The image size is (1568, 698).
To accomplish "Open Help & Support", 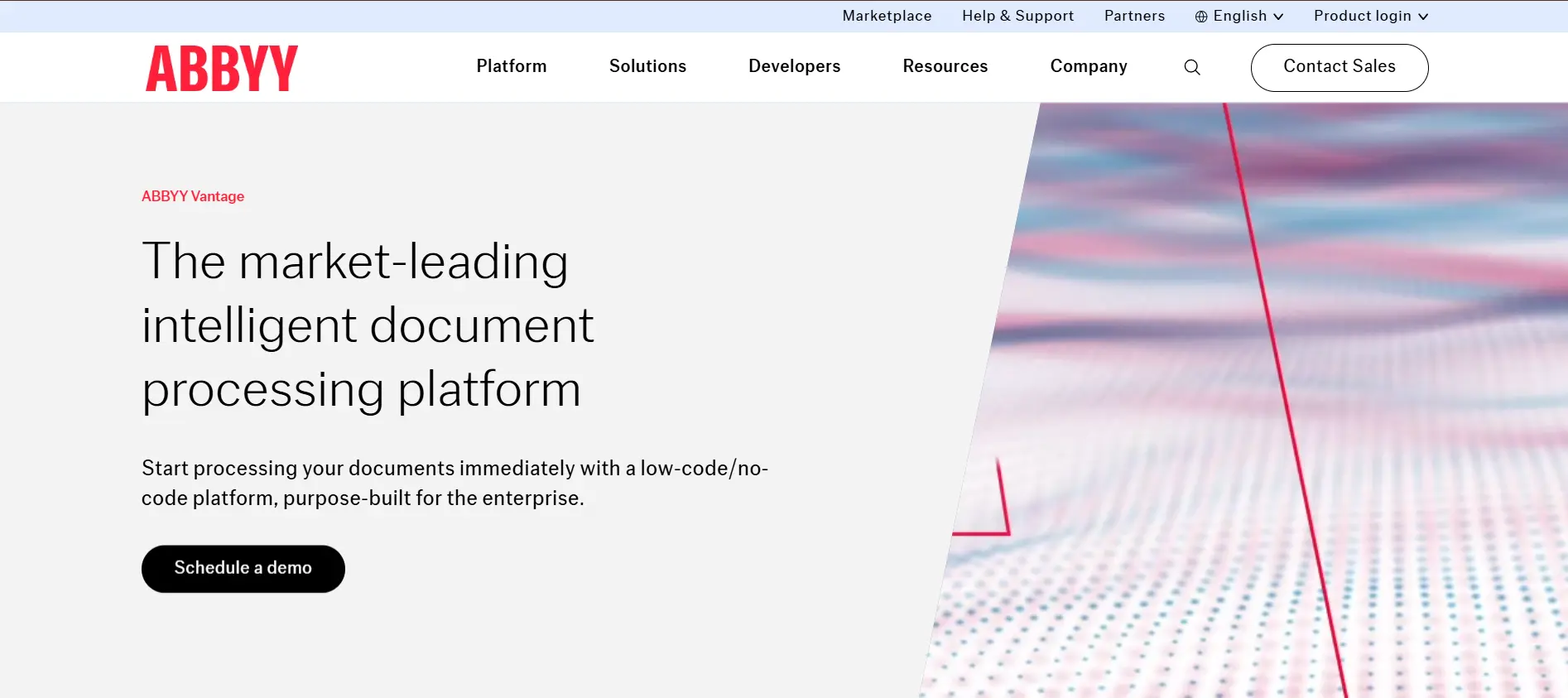I will (x=1017, y=16).
